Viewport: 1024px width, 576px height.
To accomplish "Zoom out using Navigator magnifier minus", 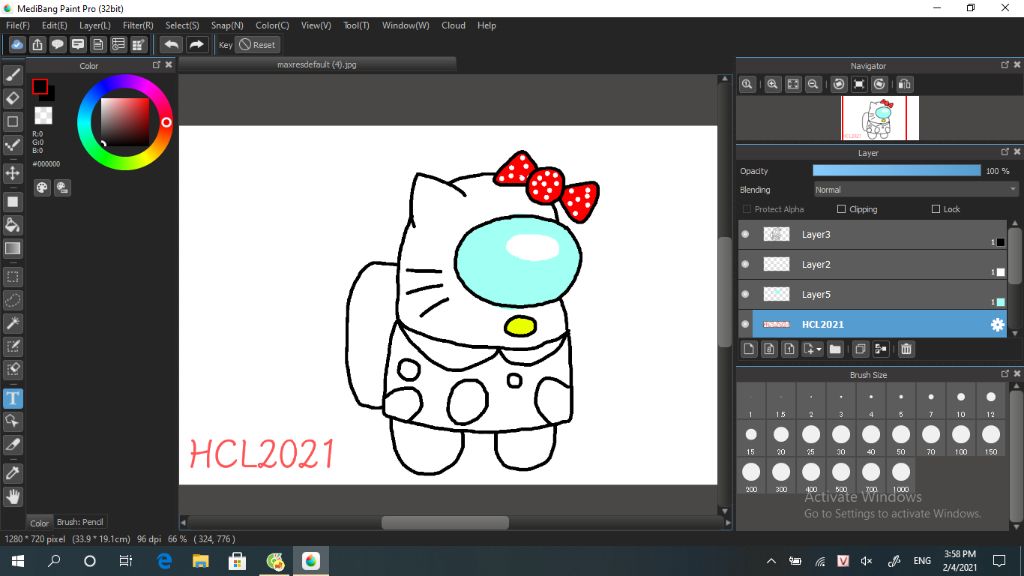I will (x=813, y=84).
